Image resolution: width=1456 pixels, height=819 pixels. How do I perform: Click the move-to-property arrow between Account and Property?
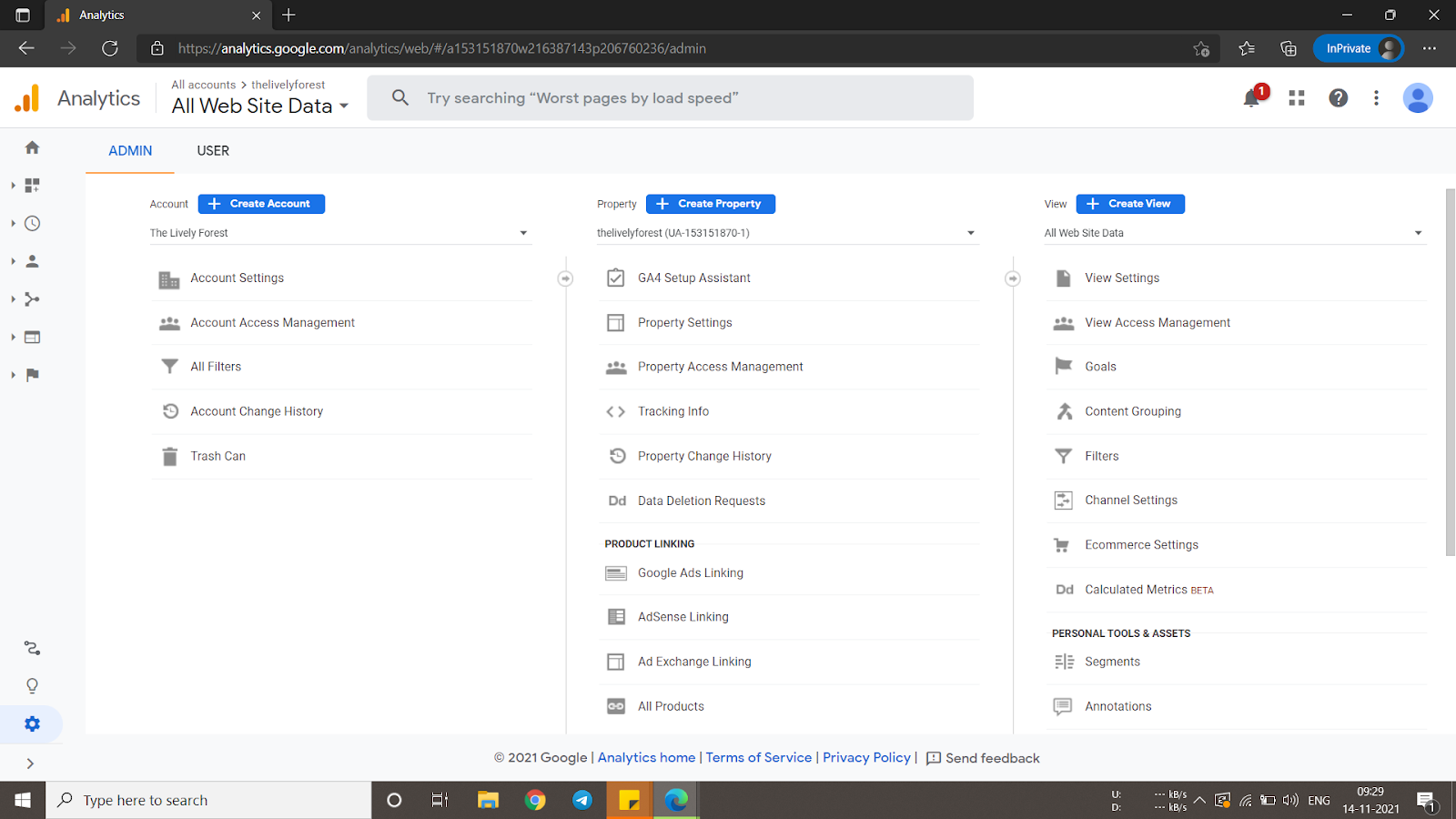(565, 278)
